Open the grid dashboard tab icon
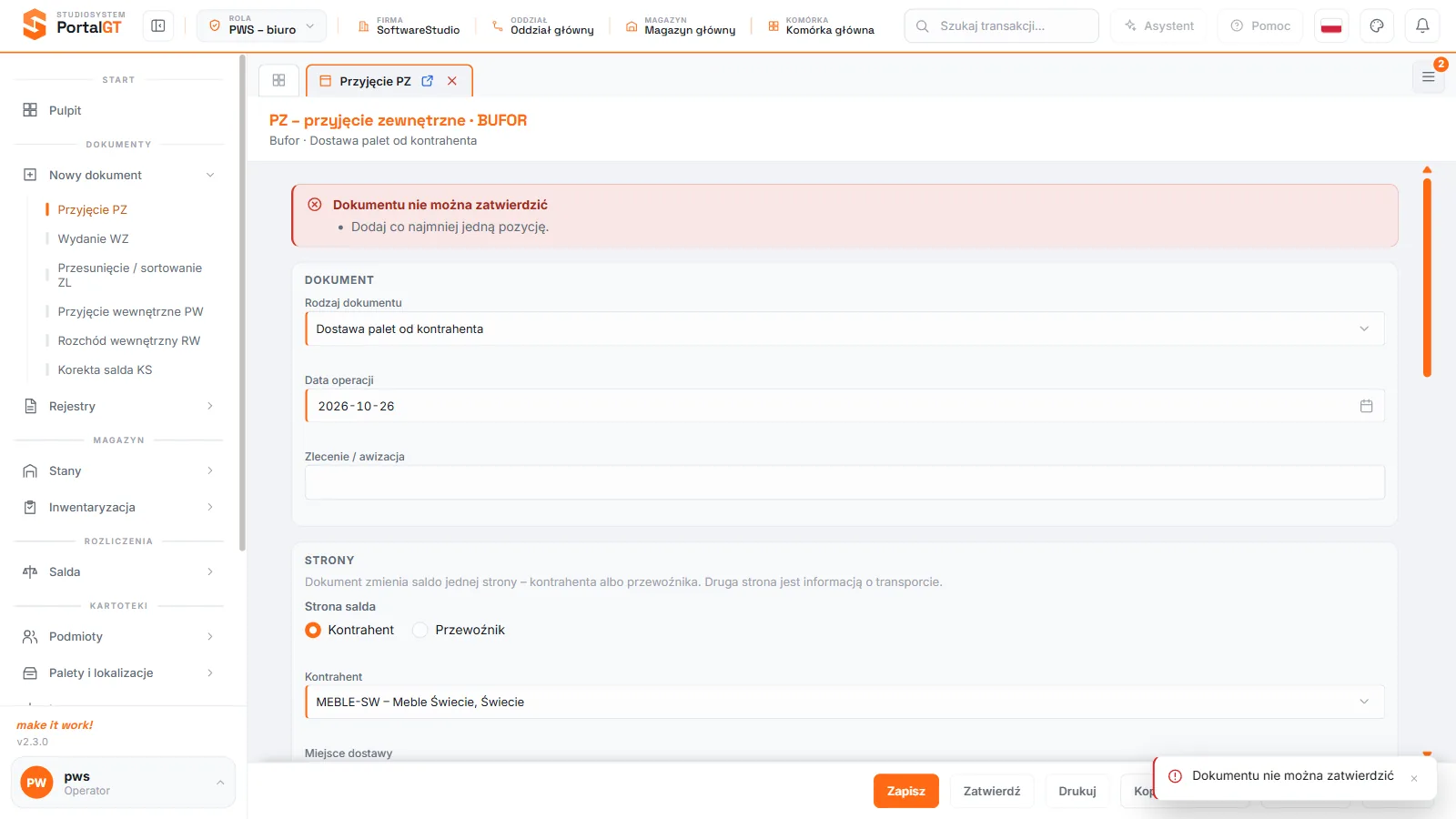This screenshot has height=819, width=1456. pyautogui.click(x=279, y=80)
